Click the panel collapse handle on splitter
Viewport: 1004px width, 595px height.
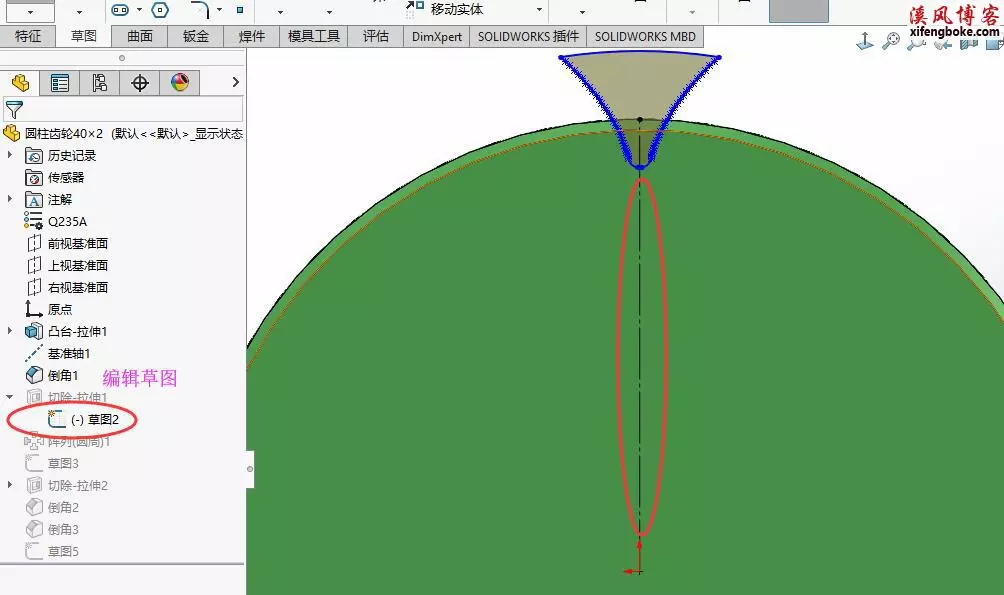point(250,469)
